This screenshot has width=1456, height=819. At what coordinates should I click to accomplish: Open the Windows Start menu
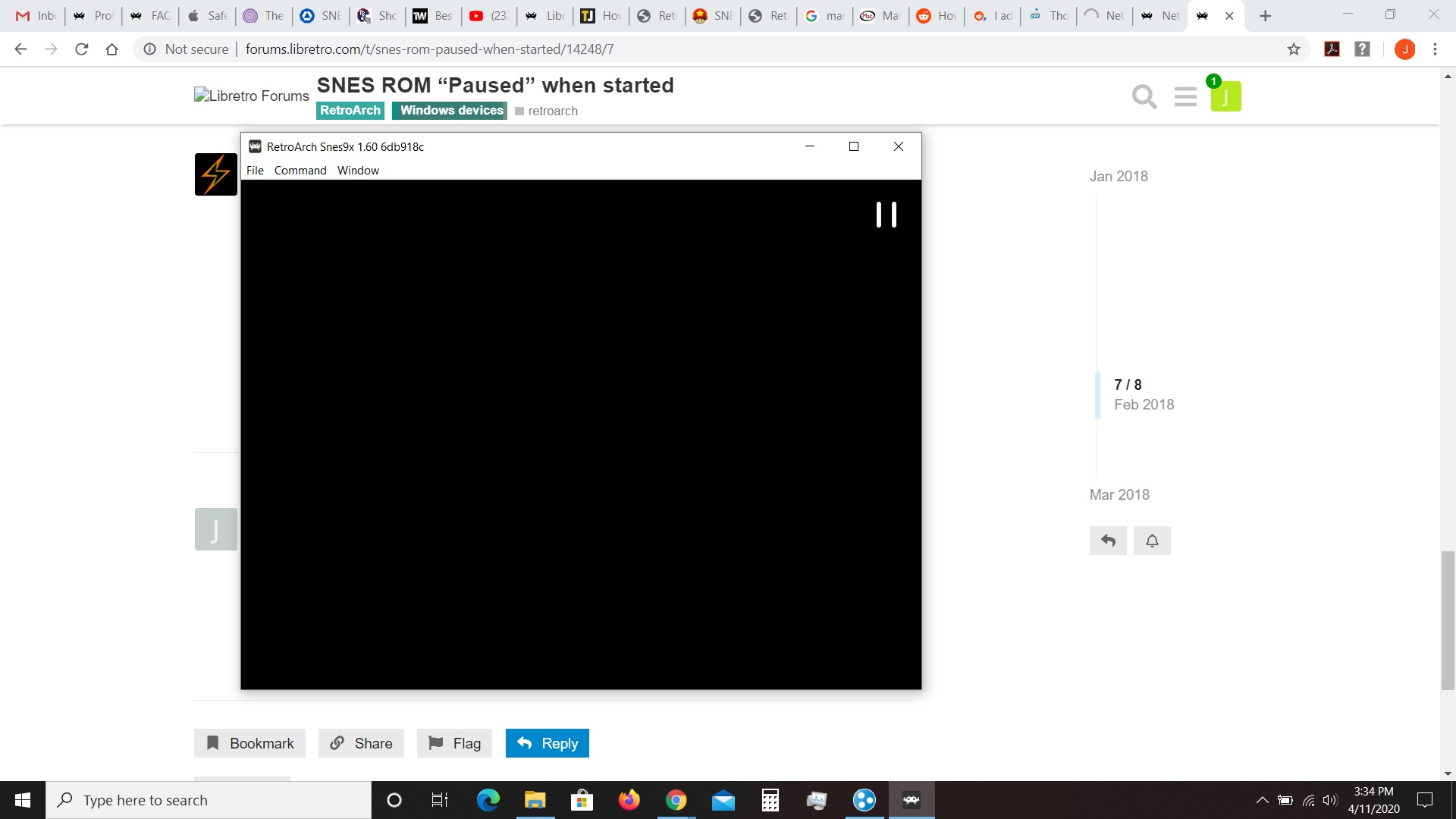(x=23, y=800)
